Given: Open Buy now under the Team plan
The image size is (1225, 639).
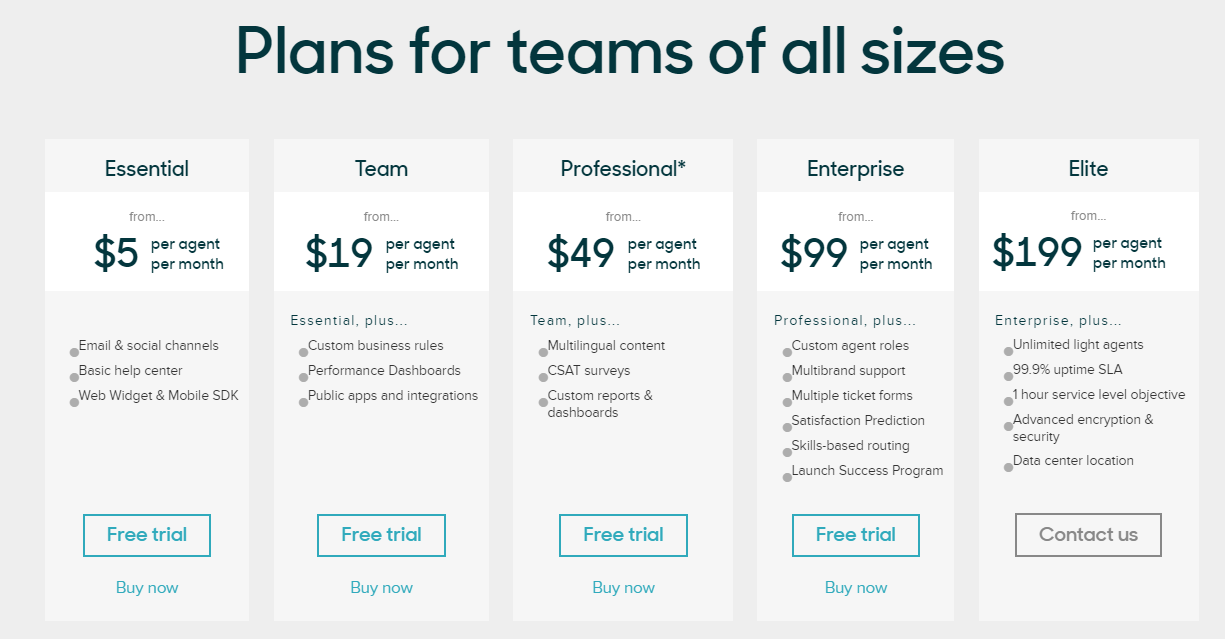Looking at the screenshot, I should tap(381, 587).
